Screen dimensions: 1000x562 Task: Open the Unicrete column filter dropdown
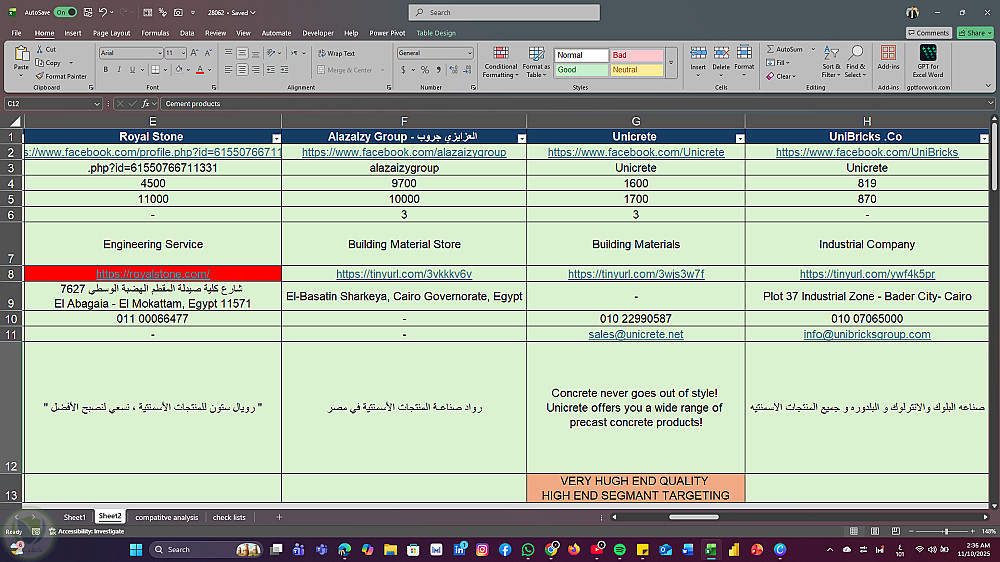pos(740,138)
